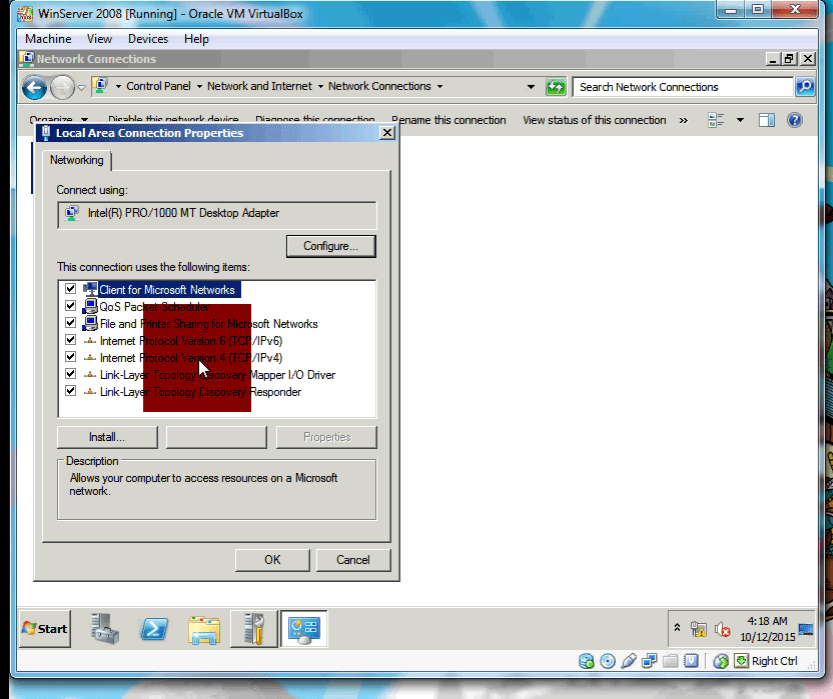The image size is (833, 699).
Task: Select the Networking tab
Action: (x=76, y=160)
